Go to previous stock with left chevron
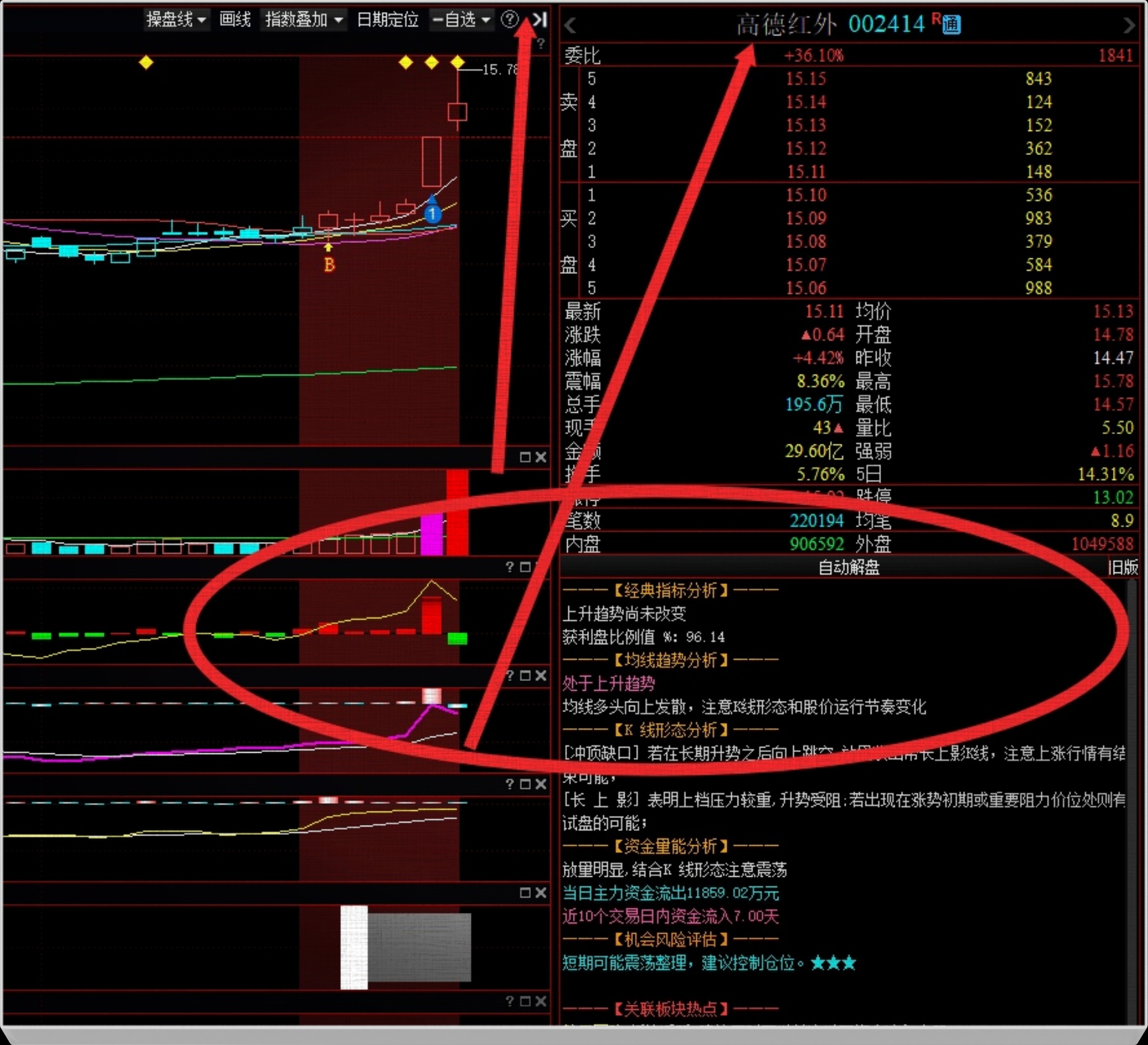Image resolution: width=1148 pixels, height=1045 pixels. pyautogui.click(x=570, y=25)
